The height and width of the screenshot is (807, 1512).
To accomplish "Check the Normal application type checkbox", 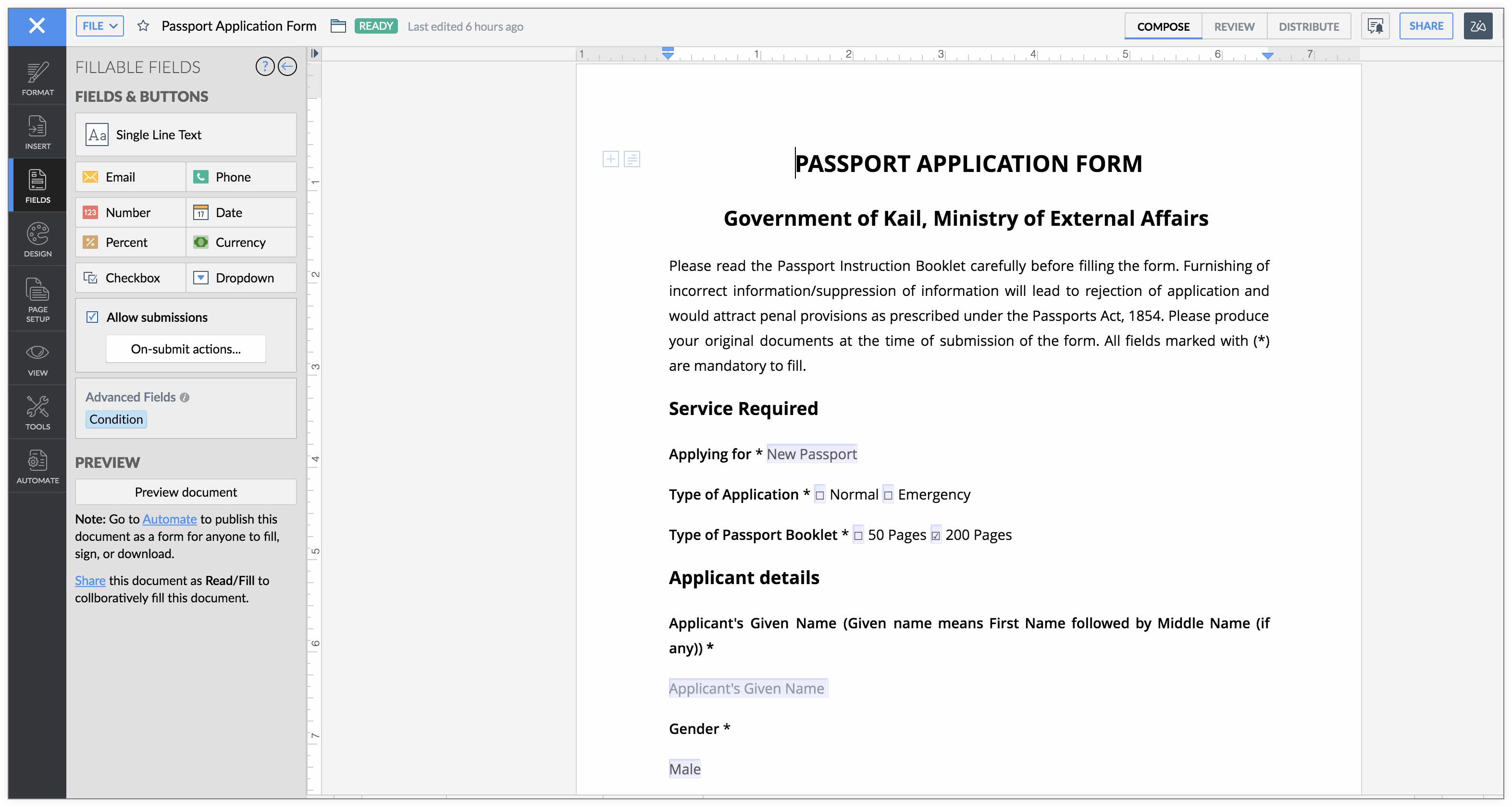I will click(x=819, y=495).
